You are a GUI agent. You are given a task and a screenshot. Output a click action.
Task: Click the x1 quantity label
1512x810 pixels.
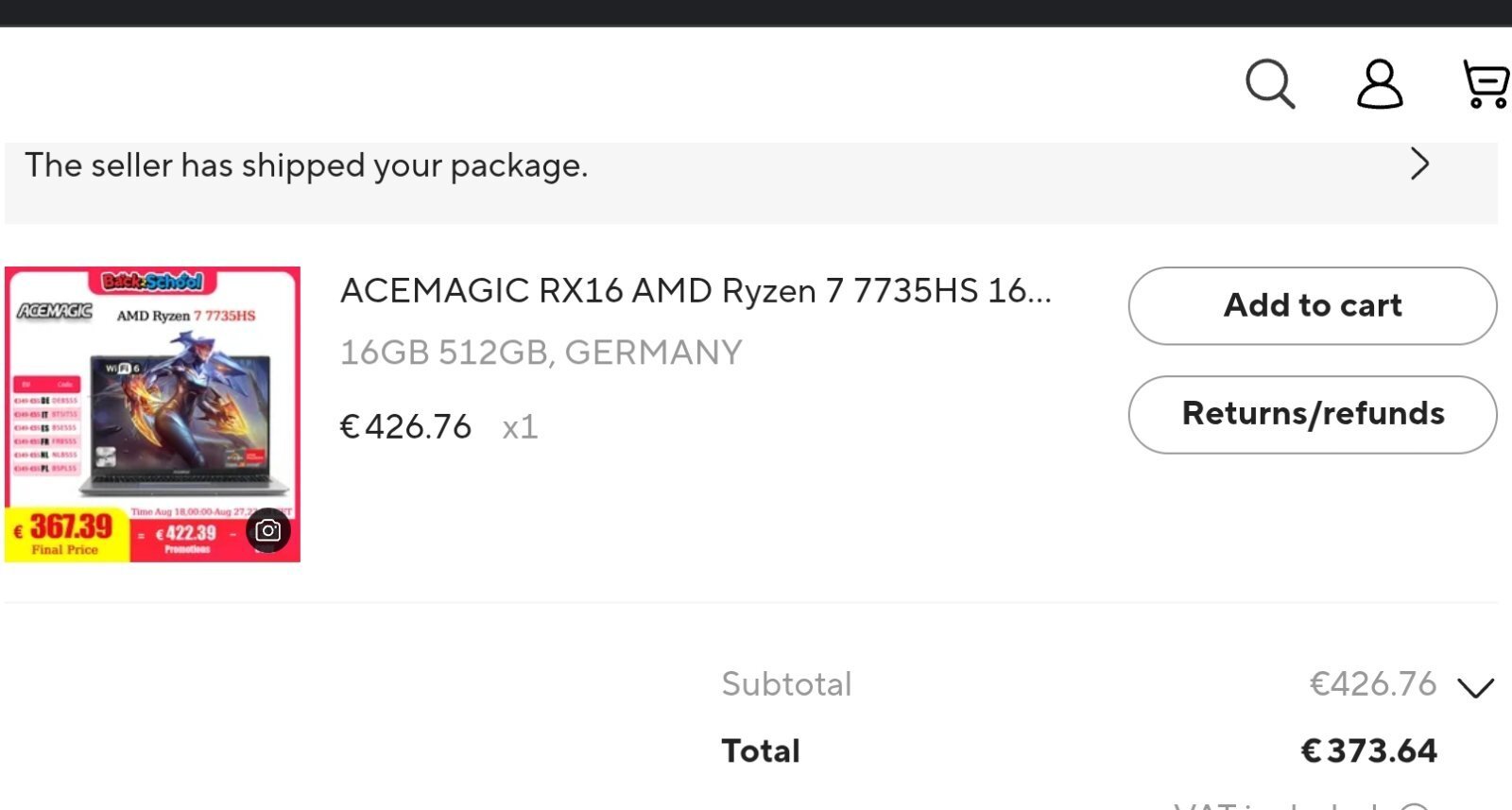520,428
